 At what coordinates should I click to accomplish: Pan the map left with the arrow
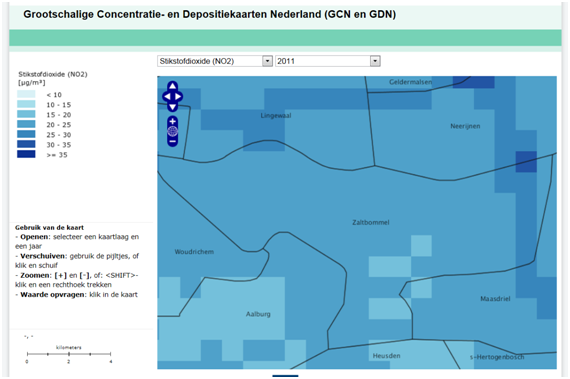pyautogui.click(x=166, y=97)
